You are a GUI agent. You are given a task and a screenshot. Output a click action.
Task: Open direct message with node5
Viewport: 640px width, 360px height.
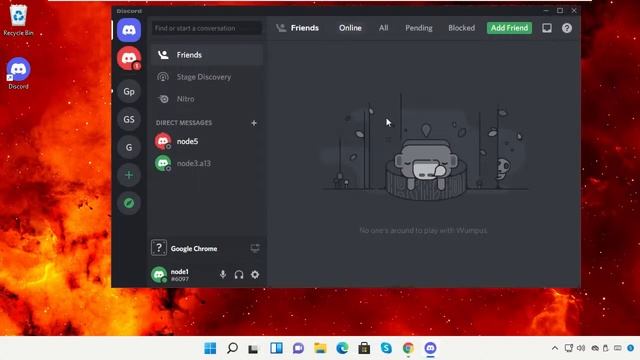point(207,141)
